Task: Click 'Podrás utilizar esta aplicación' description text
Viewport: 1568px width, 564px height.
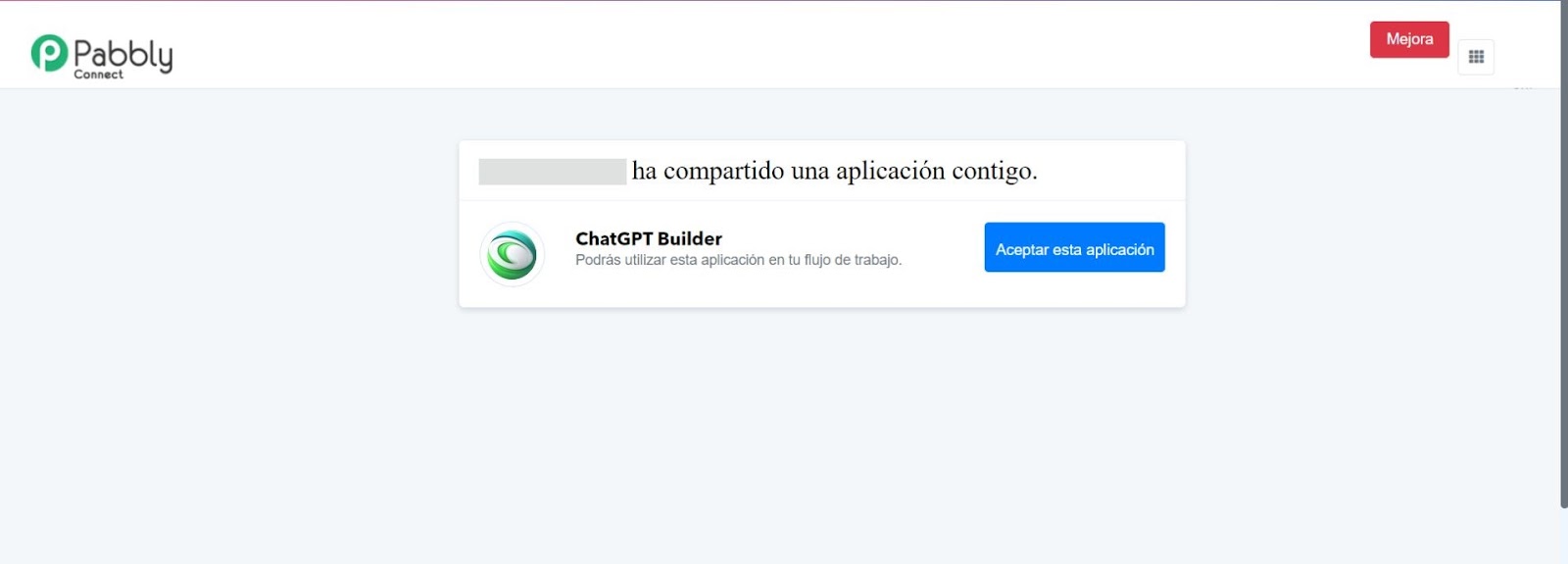Action: pyautogui.click(x=738, y=260)
